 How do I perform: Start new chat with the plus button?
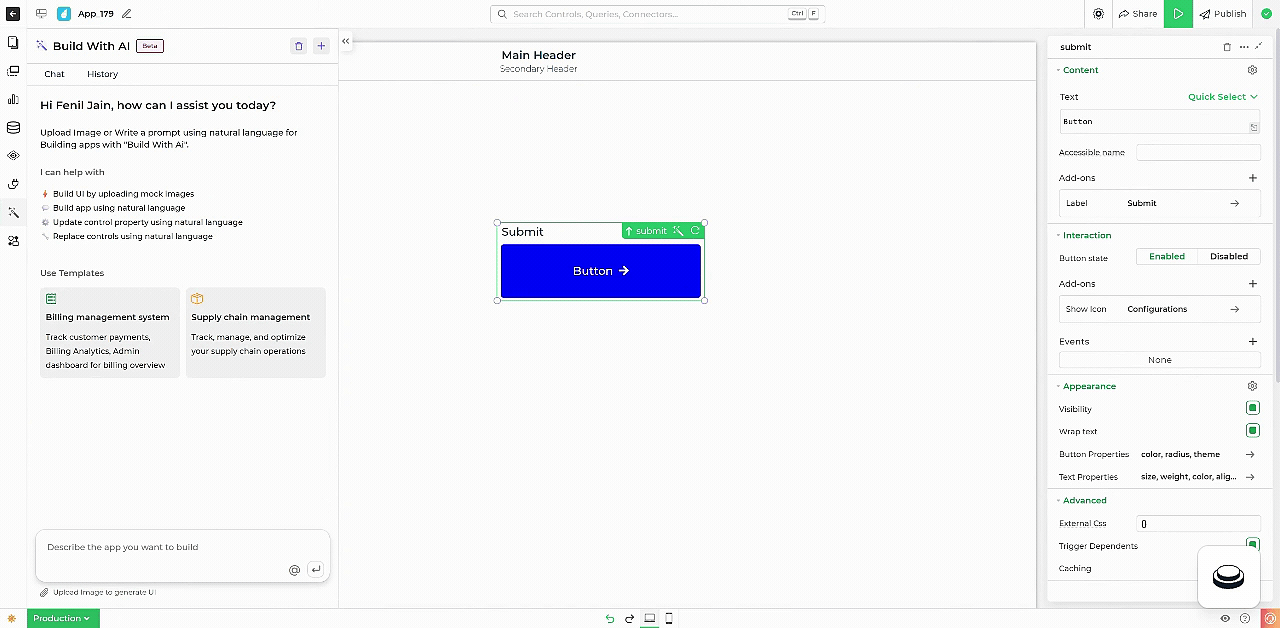coord(321,46)
